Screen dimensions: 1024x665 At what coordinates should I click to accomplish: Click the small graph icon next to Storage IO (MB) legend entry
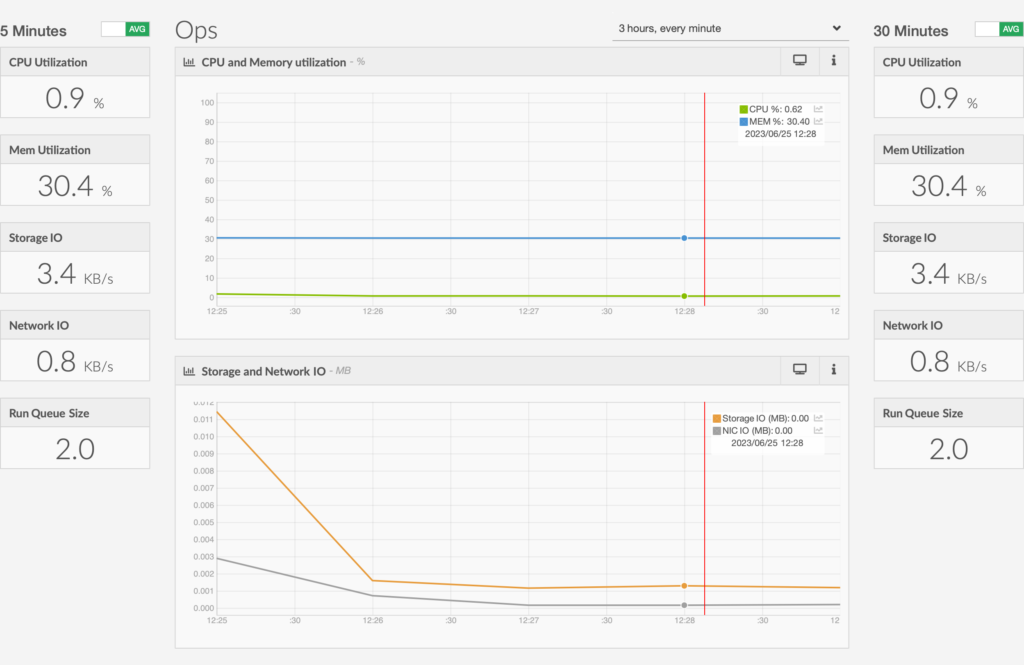(x=818, y=418)
